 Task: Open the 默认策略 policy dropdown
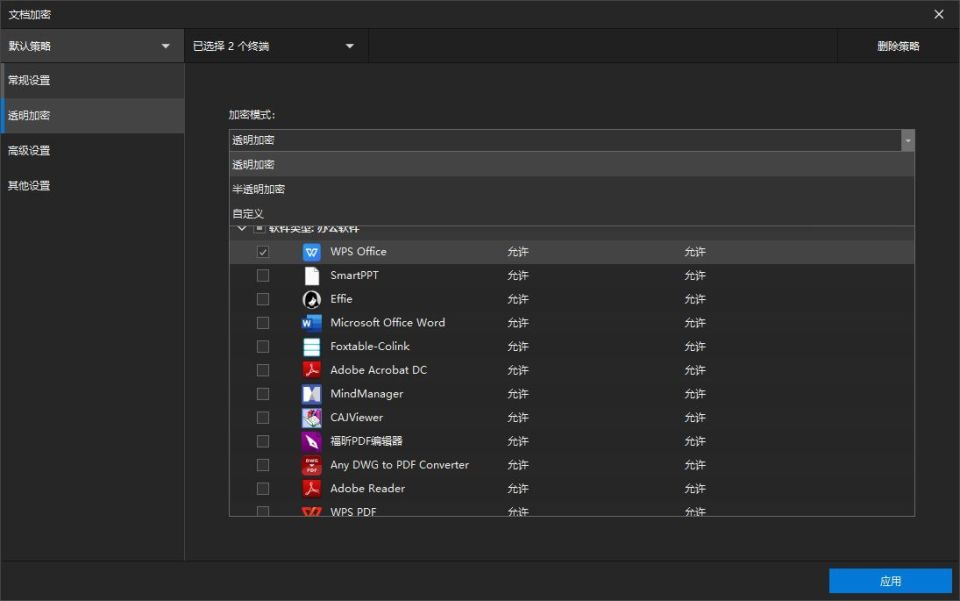[92, 46]
